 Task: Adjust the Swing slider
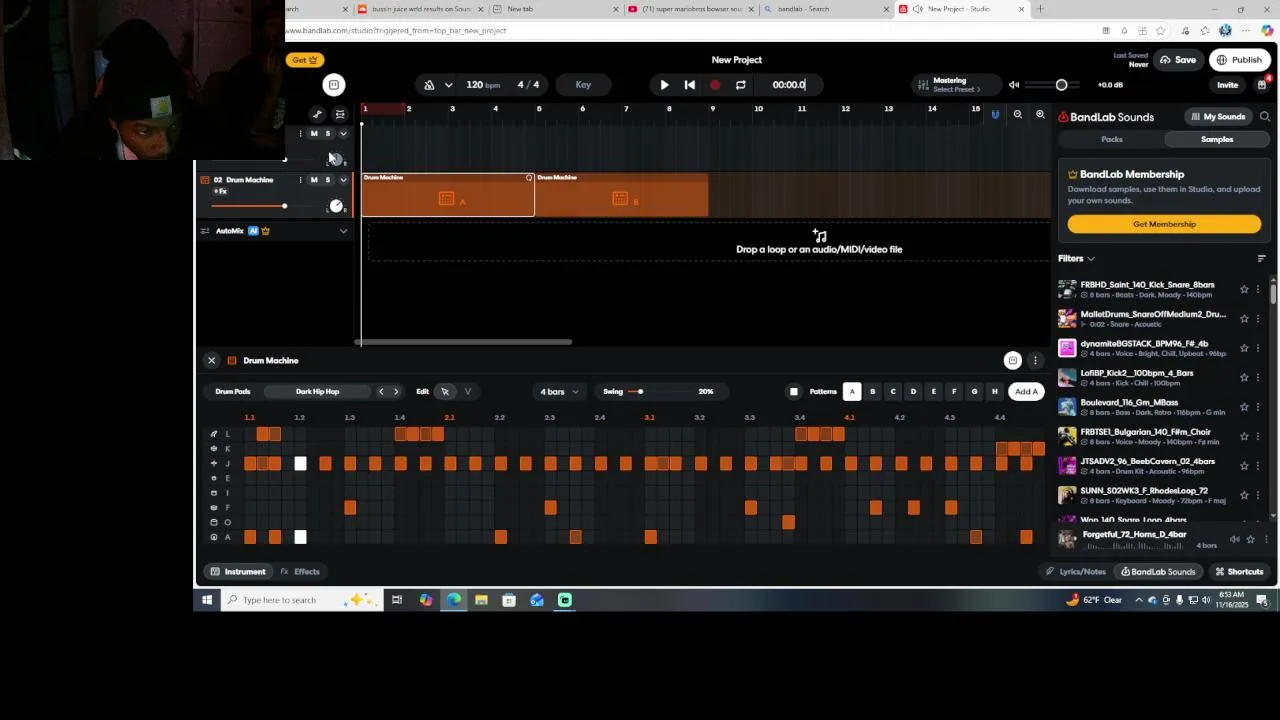pos(639,391)
